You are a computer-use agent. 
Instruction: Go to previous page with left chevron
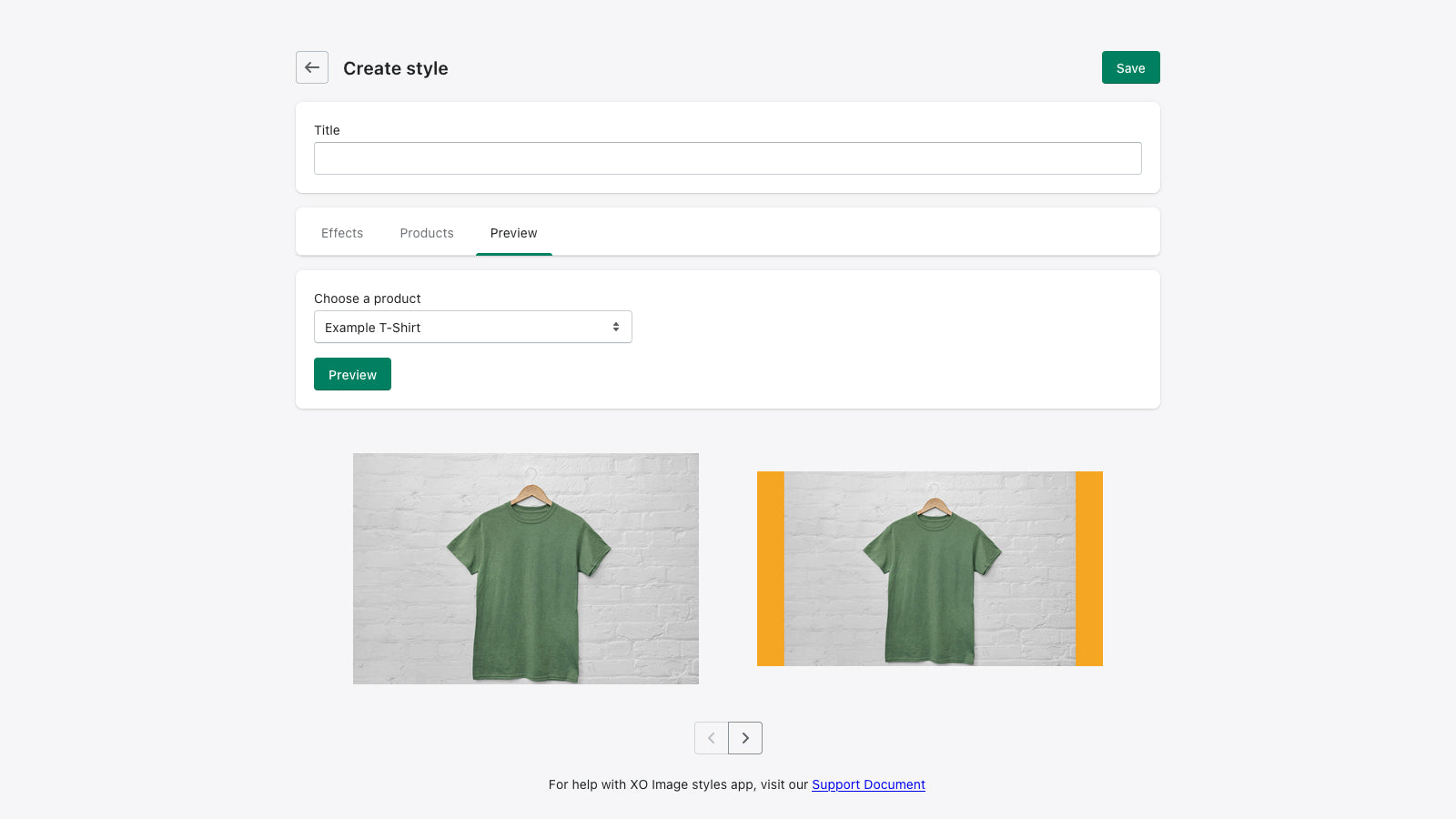(711, 738)
